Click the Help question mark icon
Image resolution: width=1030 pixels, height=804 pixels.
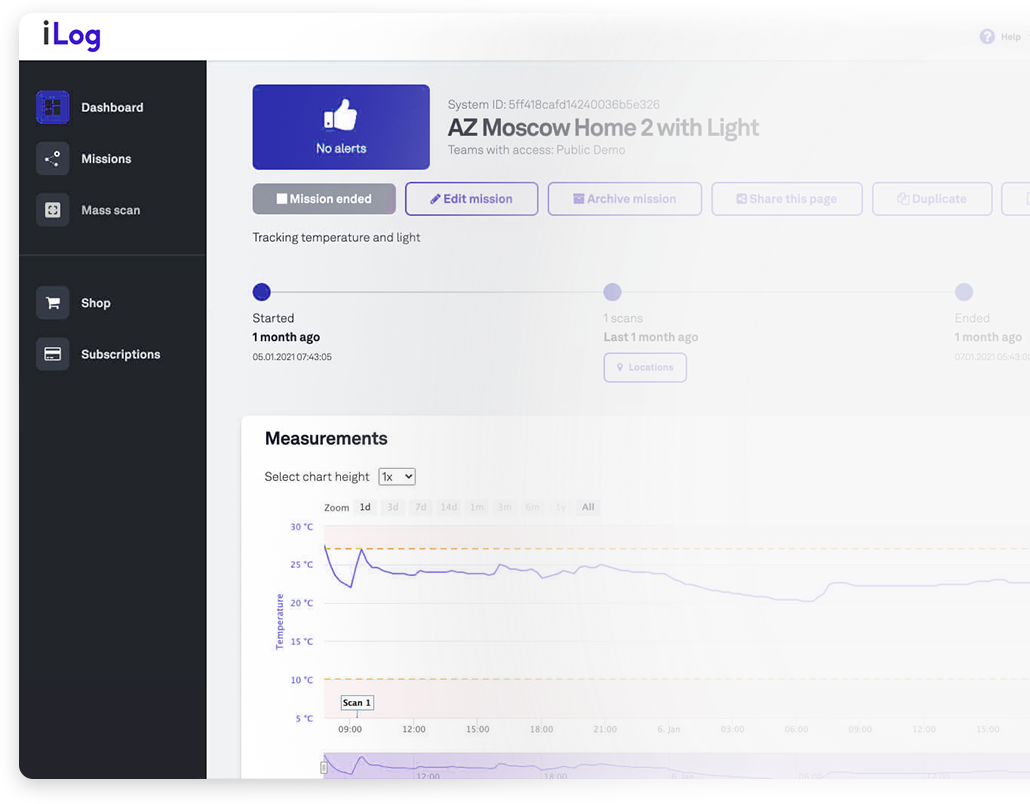tap(987, 37)
